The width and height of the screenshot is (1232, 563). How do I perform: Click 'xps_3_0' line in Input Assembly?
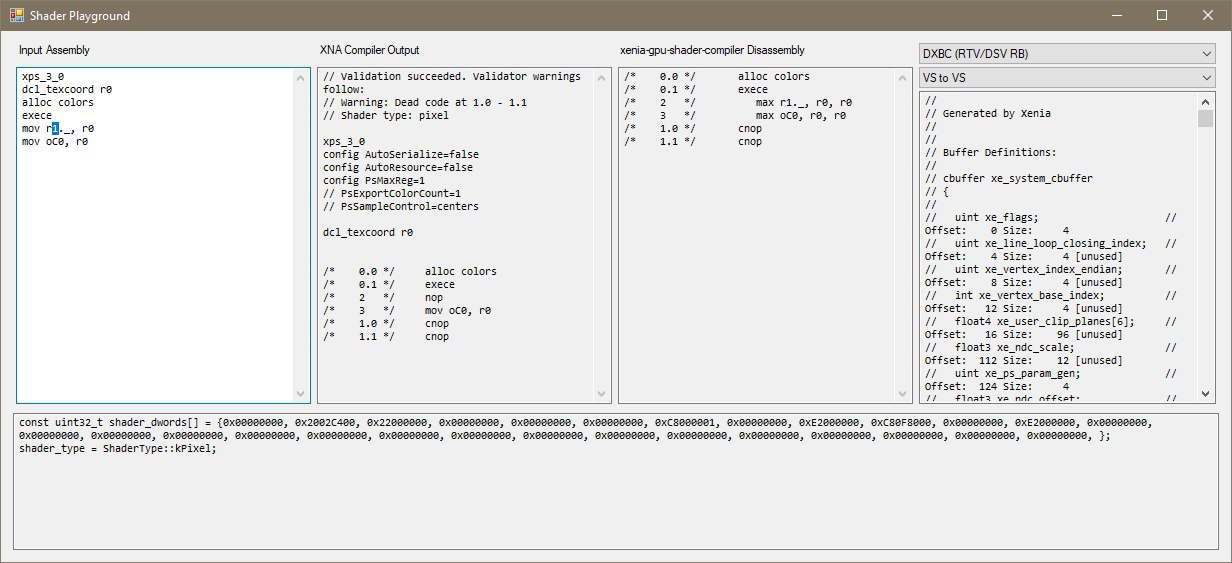43,76
